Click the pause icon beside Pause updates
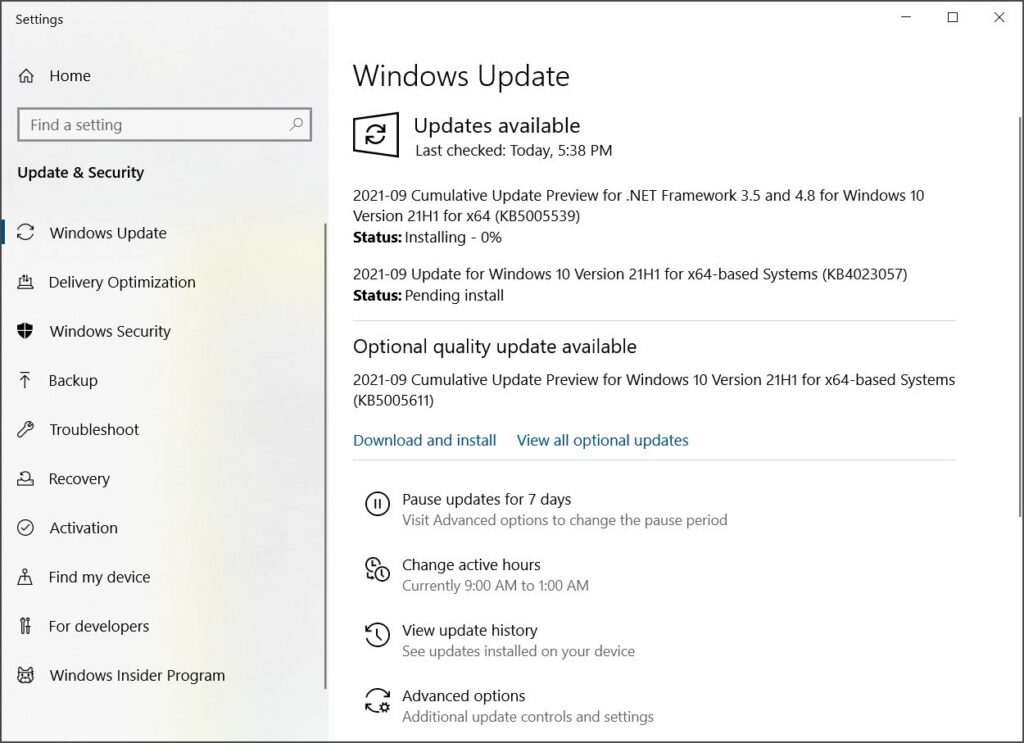The width and height of the screenshot is (1024, 743). 377,503
